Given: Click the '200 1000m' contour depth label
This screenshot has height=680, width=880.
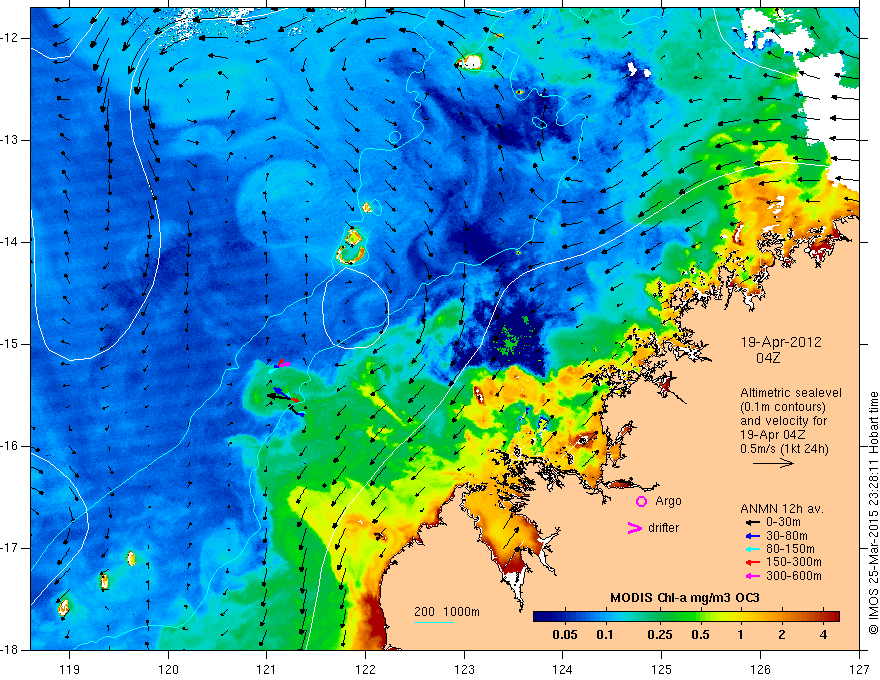Looking at the screenshot, I should [447, 612].
